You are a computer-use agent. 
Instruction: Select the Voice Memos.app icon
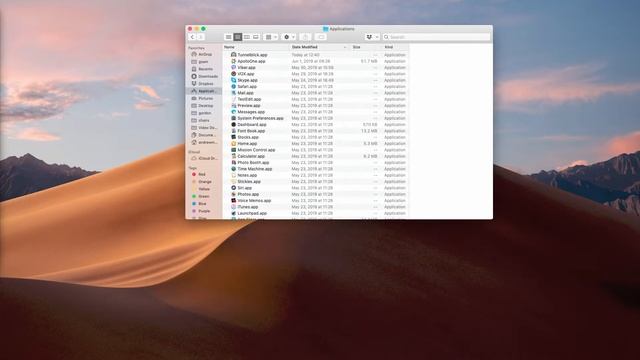pos(233,200)
